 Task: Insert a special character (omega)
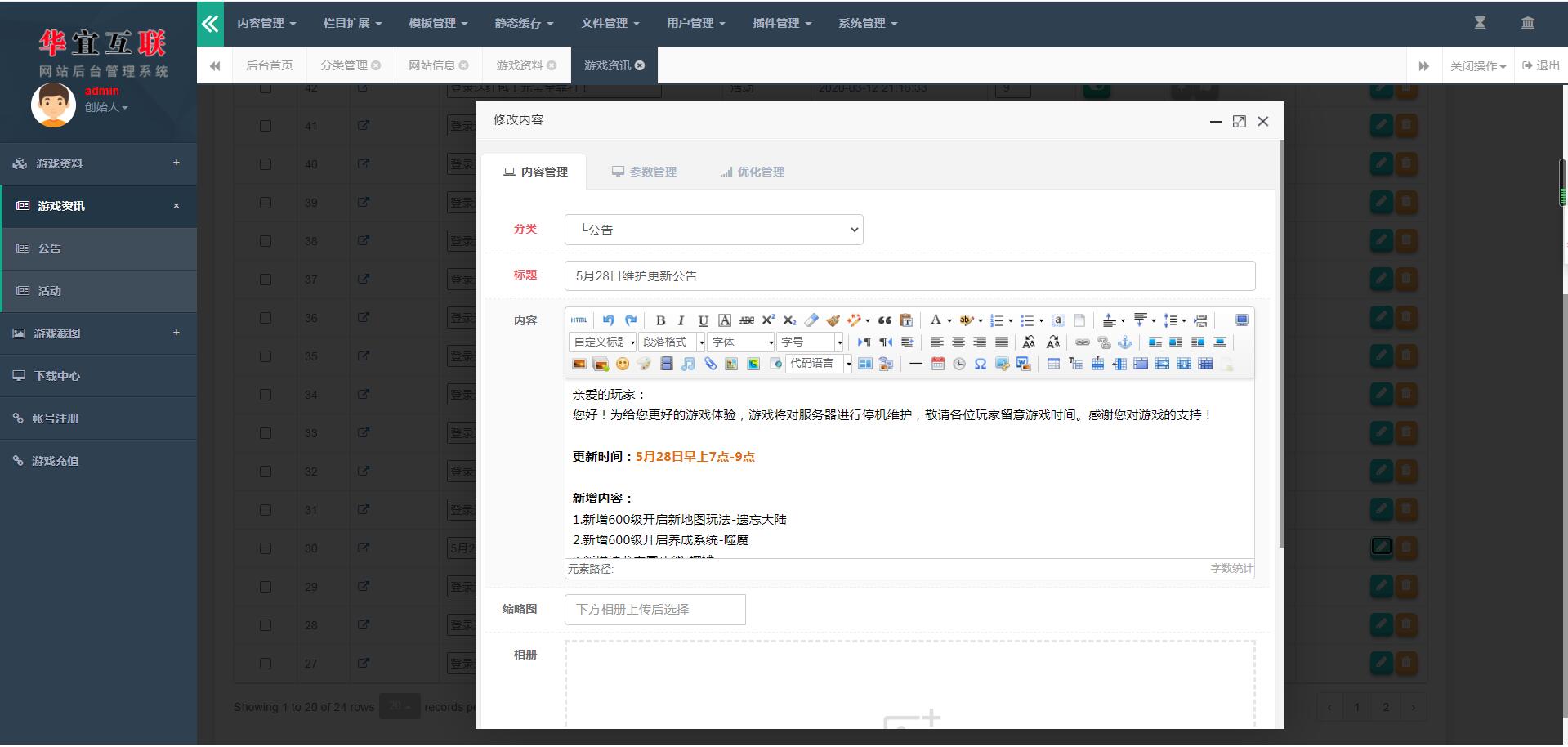[981, 364]
